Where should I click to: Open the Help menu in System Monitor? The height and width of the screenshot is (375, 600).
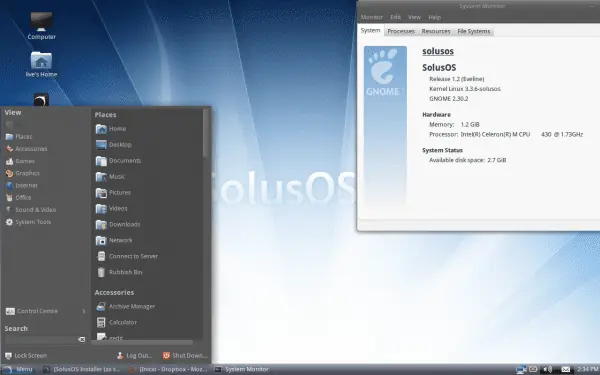pyautogui.click(x=435, y=17)
